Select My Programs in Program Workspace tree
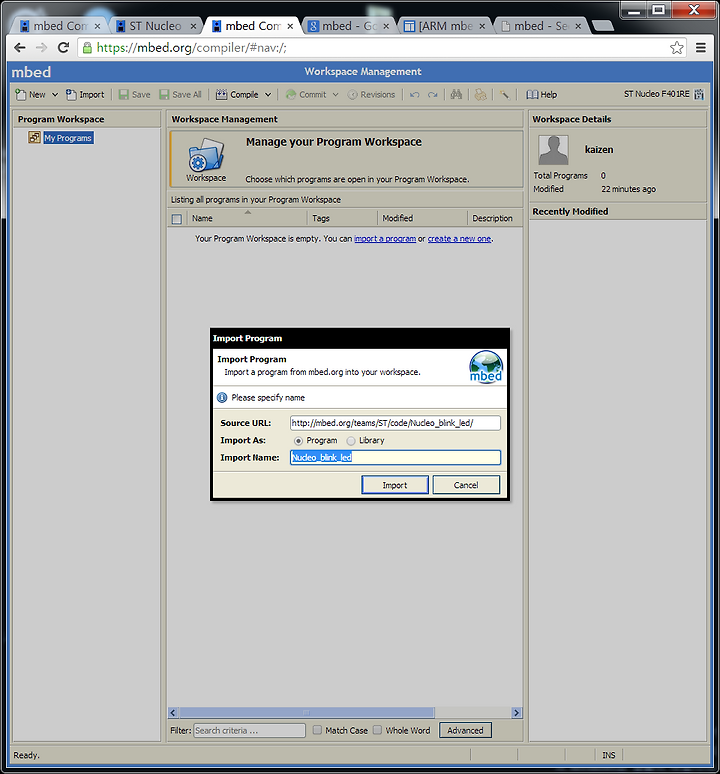The width and height of the screenshot is (720, 774). tap(68, 138)
